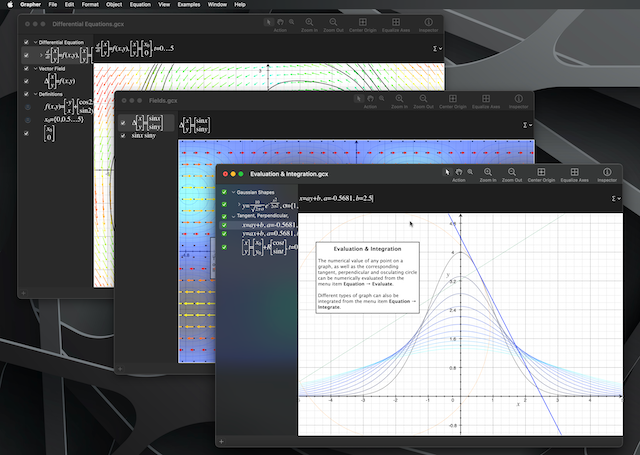Uncheck the Tangent, Perpendicular group checkbox
640x455 pixels.
(224, 216)
